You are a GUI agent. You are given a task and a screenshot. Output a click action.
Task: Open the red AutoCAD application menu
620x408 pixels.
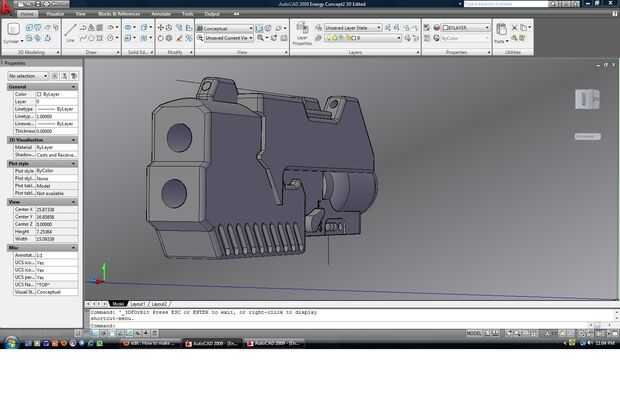point(6,8)
